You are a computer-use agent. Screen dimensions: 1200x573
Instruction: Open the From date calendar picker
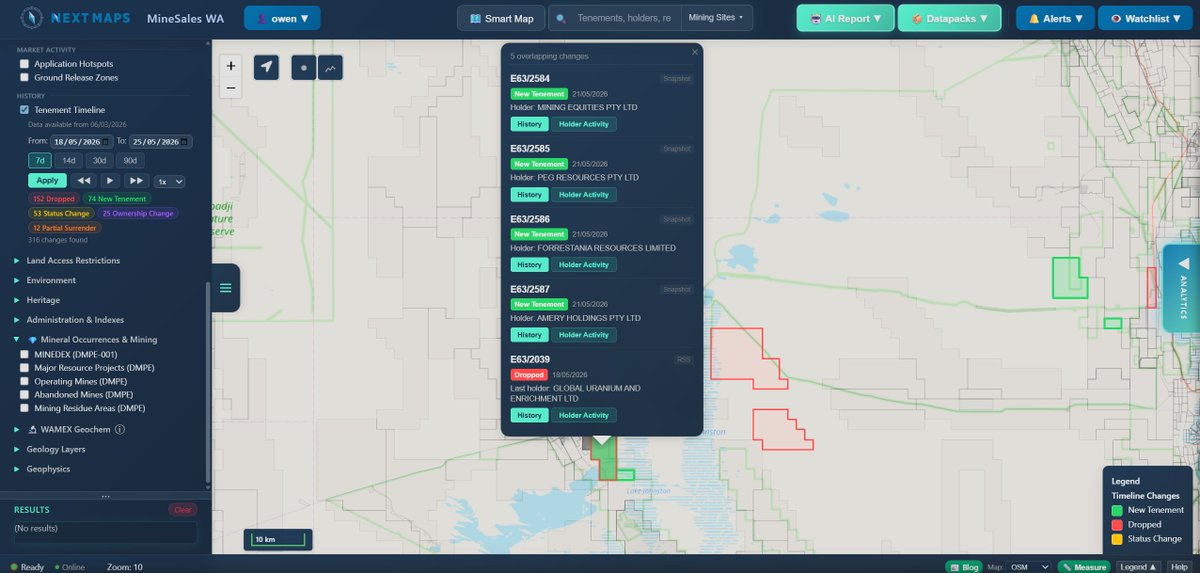[106, 142]
